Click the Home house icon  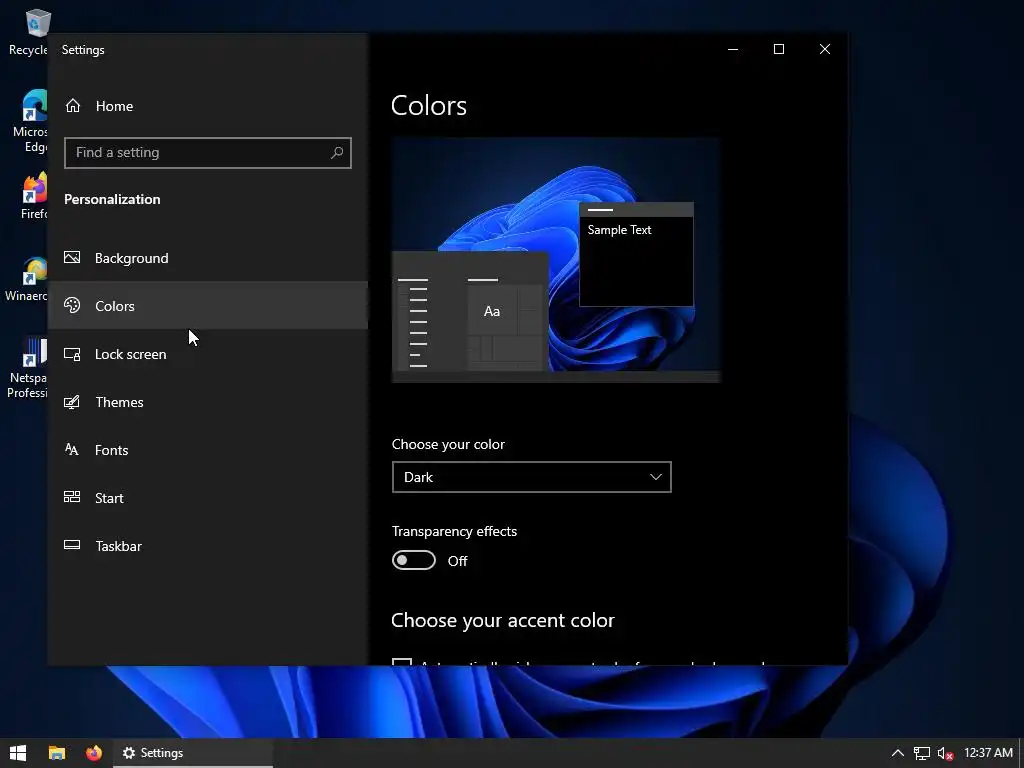(73, 105)
